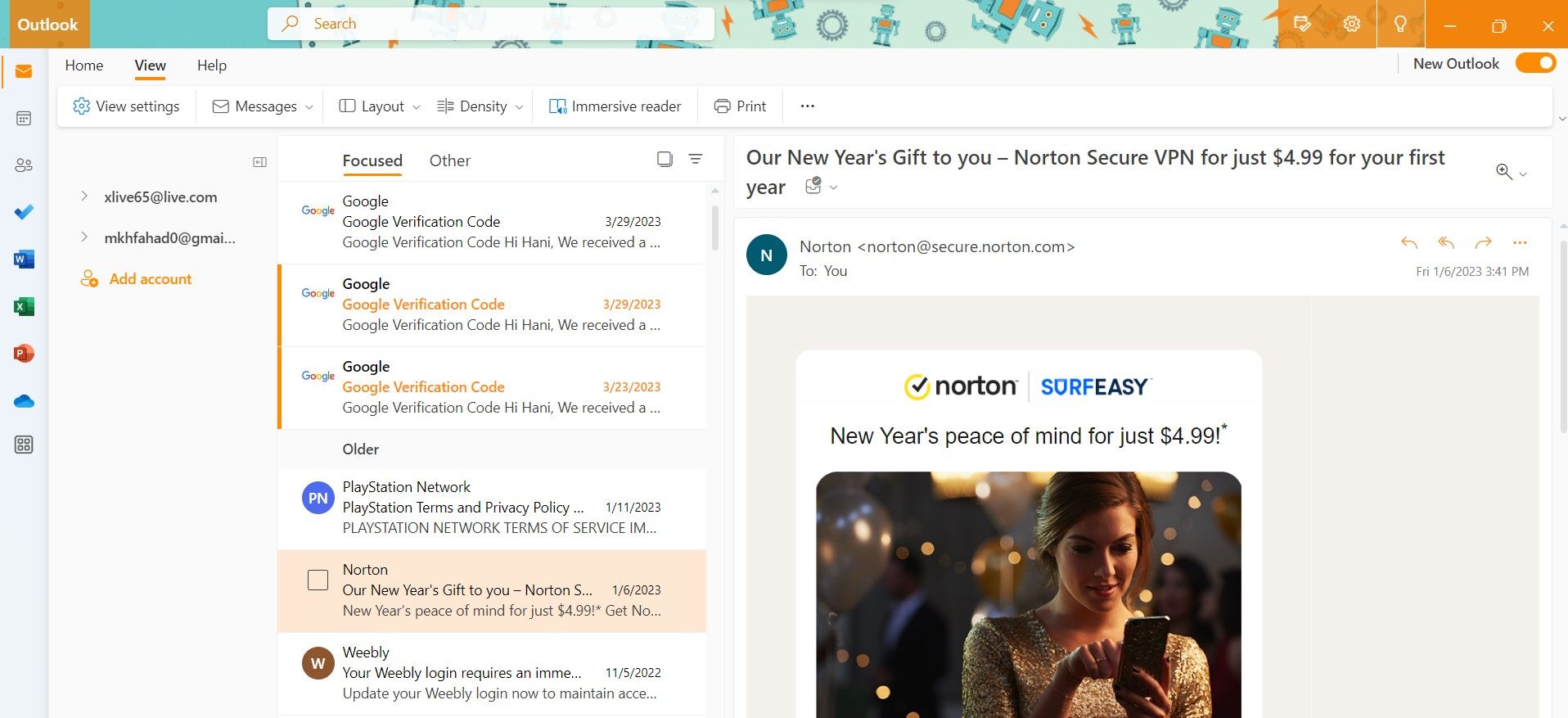This screenshot has height=718, width=1568.
Task: Open the Calendar sidebar icon
Action: click(24, 119)
